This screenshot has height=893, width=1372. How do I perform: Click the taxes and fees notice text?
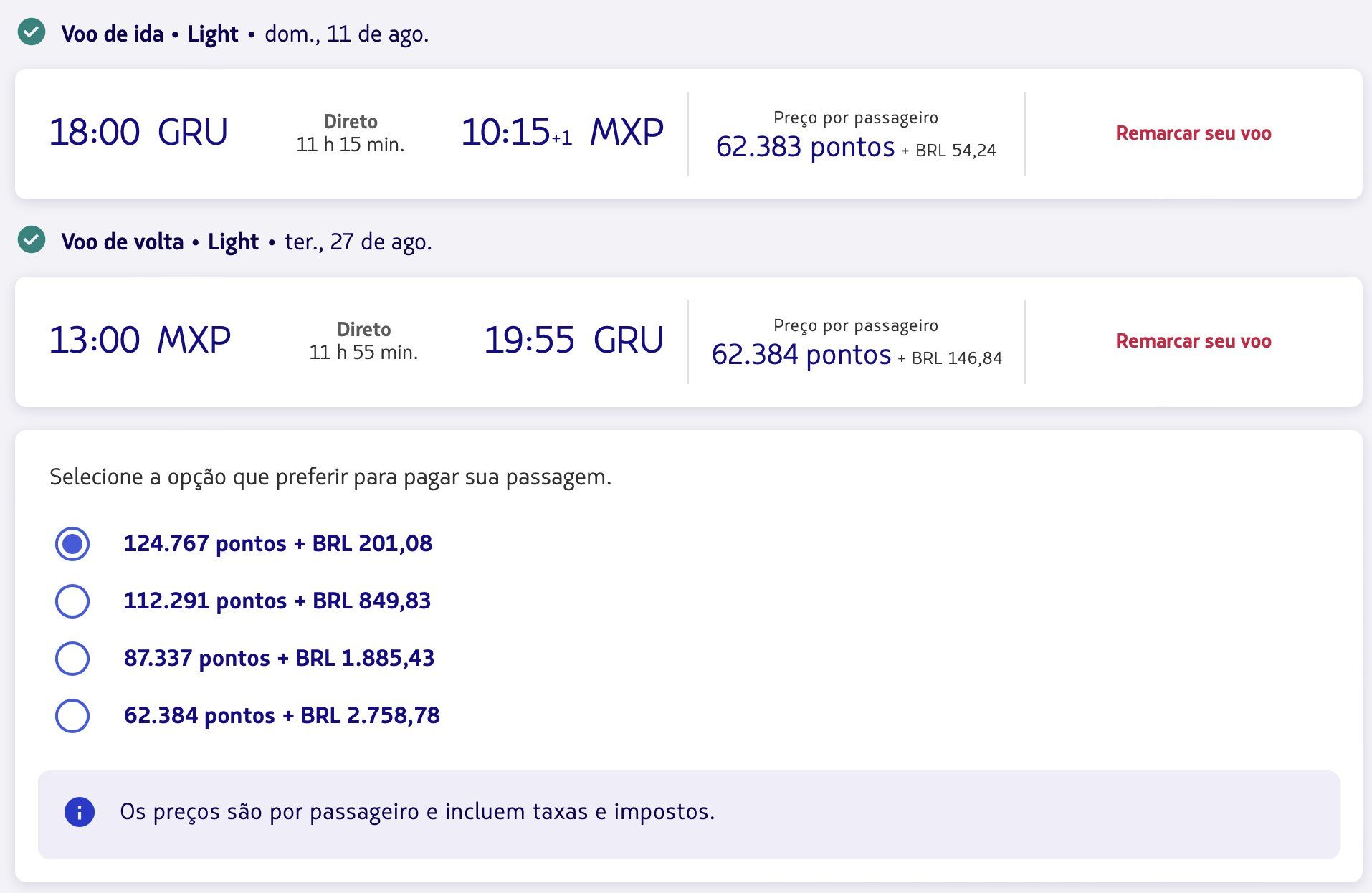point(417,812)
